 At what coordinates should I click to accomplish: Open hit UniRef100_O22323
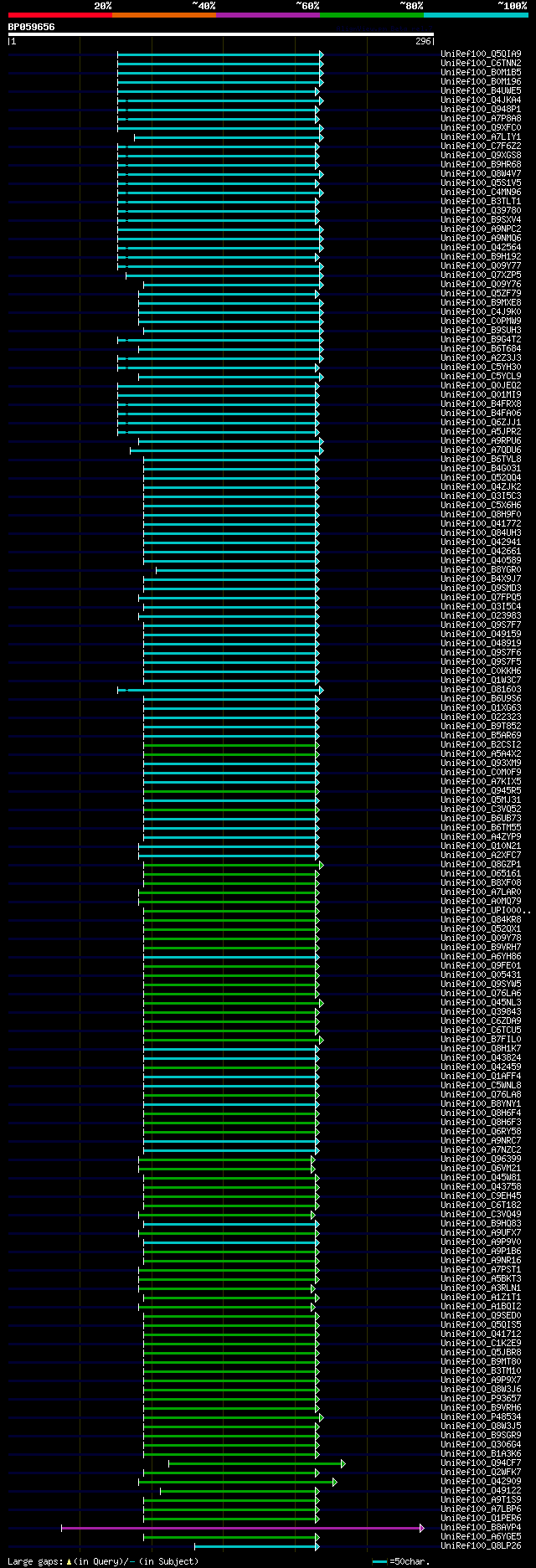pyautogui.click(x=481, y=717)
